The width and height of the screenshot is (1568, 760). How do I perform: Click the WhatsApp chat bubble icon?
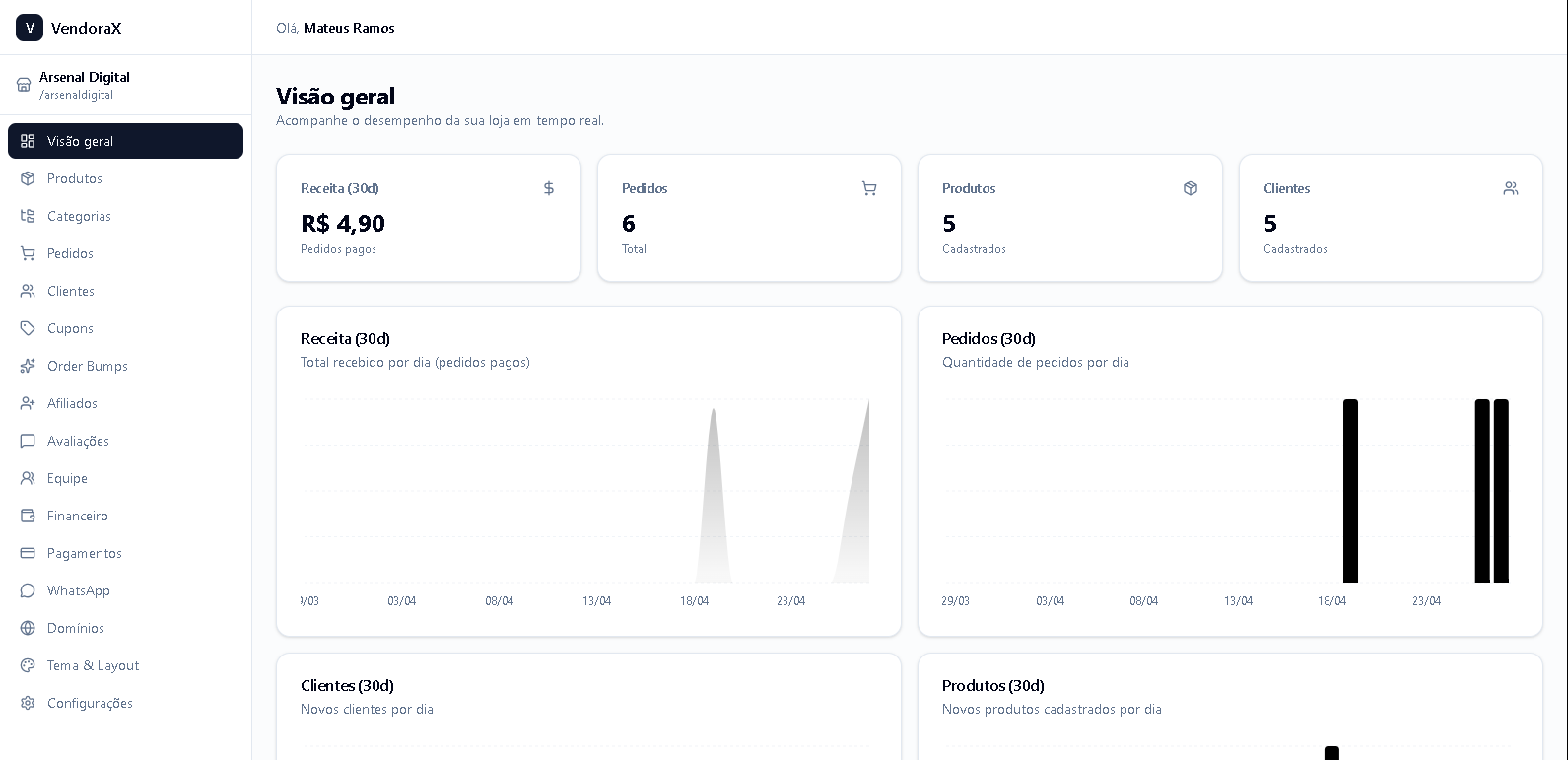pyautogui.click(x=28, y=590)
